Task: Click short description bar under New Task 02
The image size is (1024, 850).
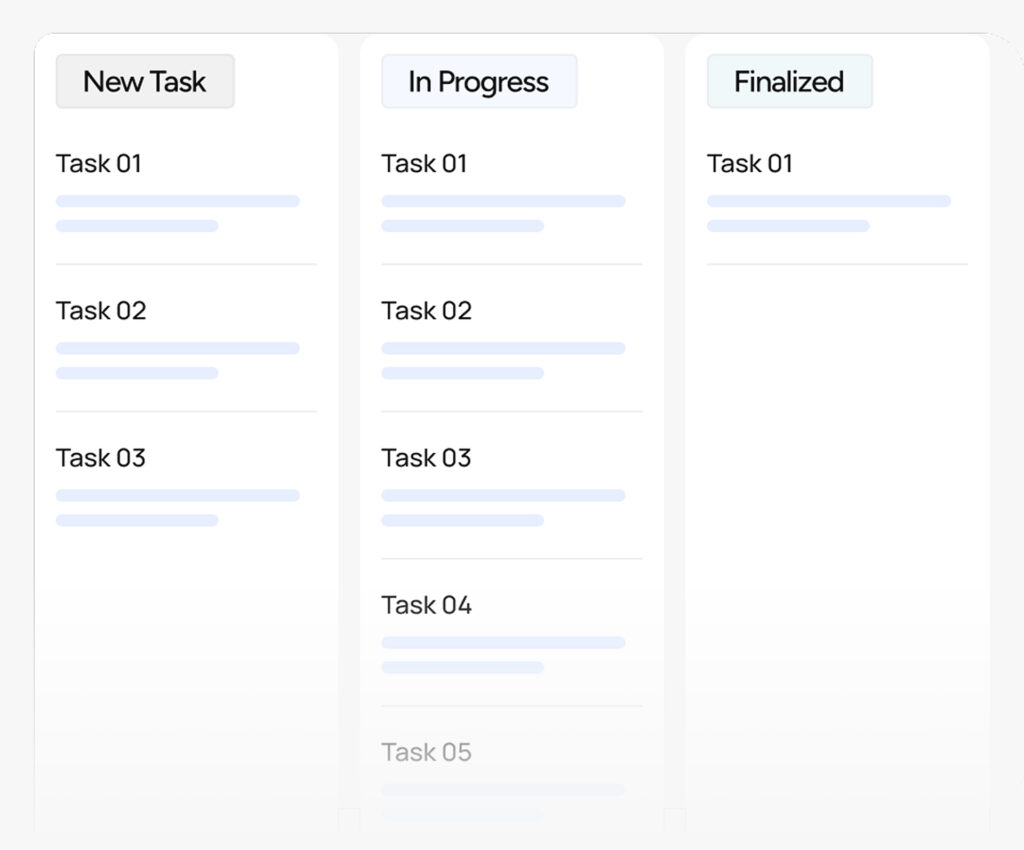Action: (137, 373)
